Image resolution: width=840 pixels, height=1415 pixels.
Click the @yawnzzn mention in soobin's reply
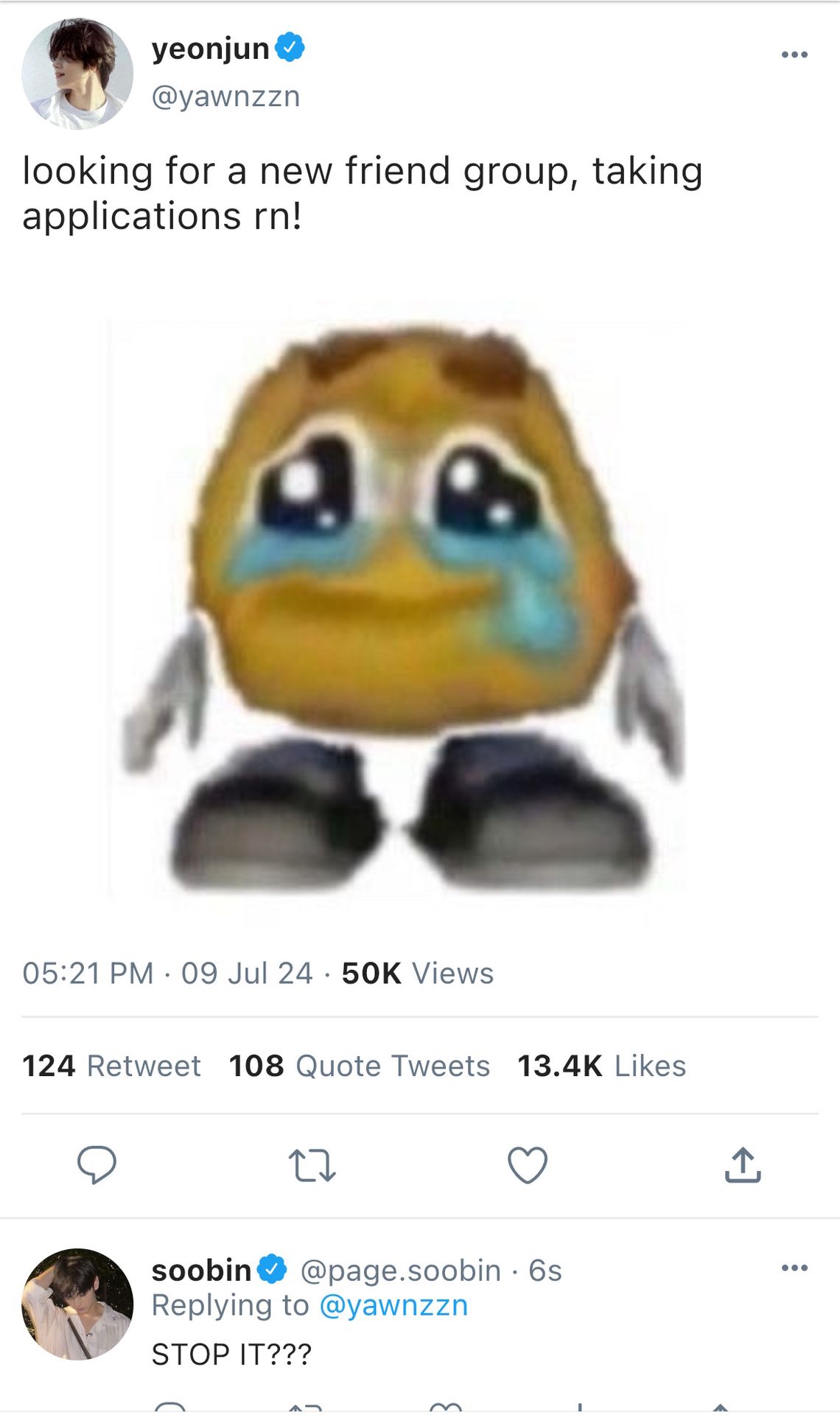point(393,1305)
